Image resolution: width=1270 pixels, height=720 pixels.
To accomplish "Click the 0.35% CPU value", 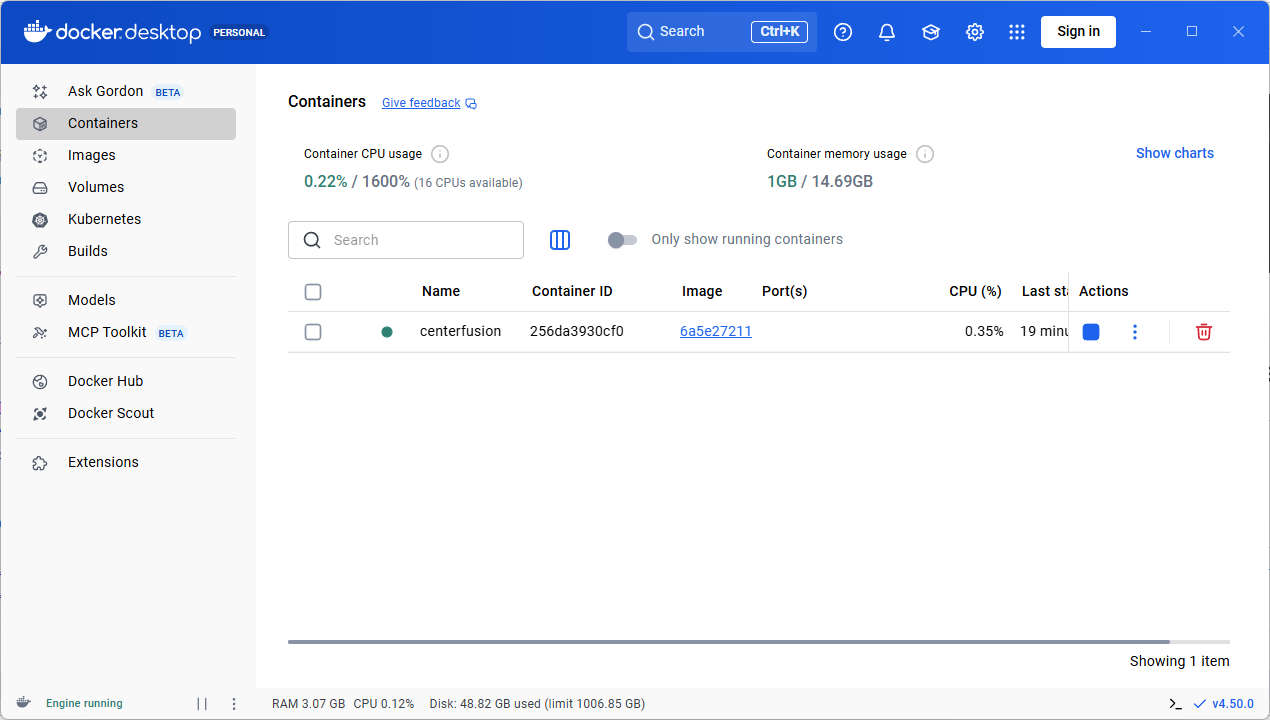I will pyautogui.click(x=984, y=332).
